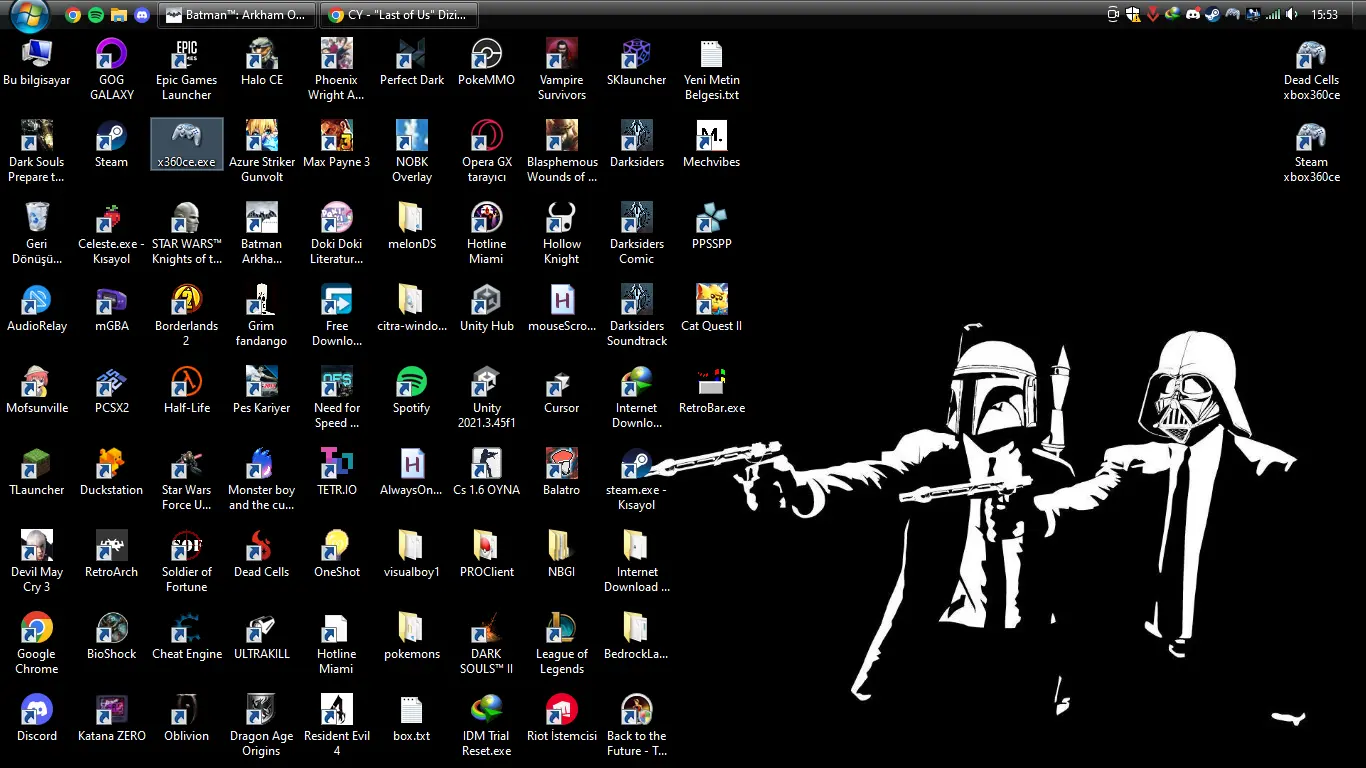Launch RetroArch from the desktop
1366x768 pixels.
coord(112,554)
